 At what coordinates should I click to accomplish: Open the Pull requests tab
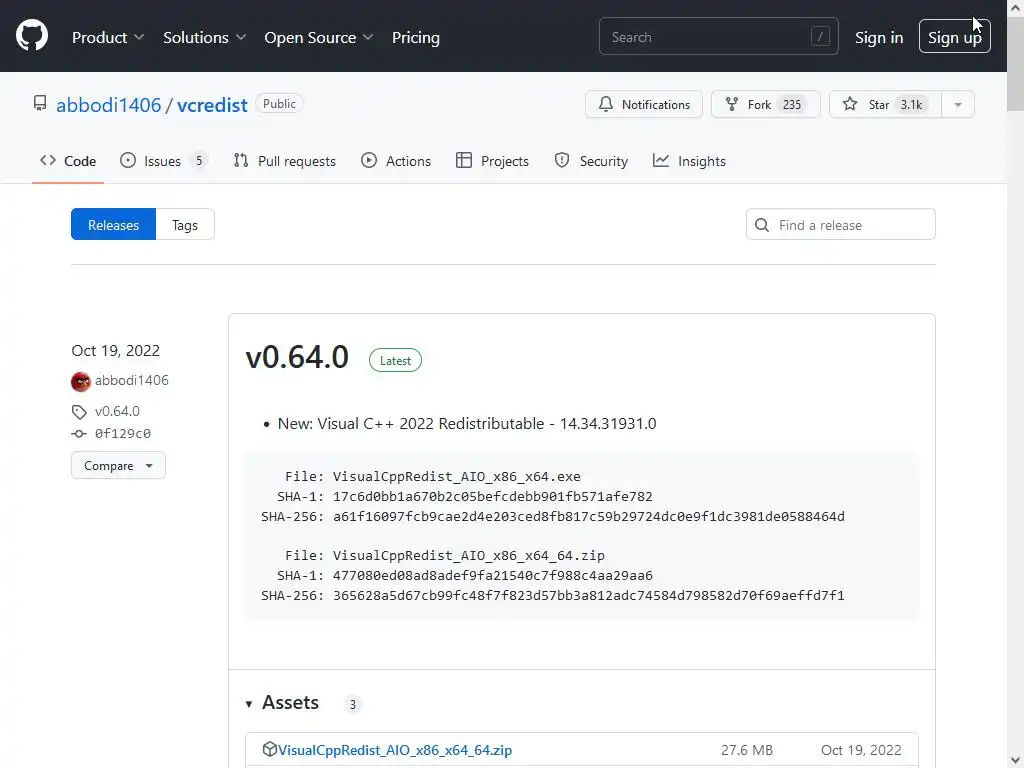point(285,161)
